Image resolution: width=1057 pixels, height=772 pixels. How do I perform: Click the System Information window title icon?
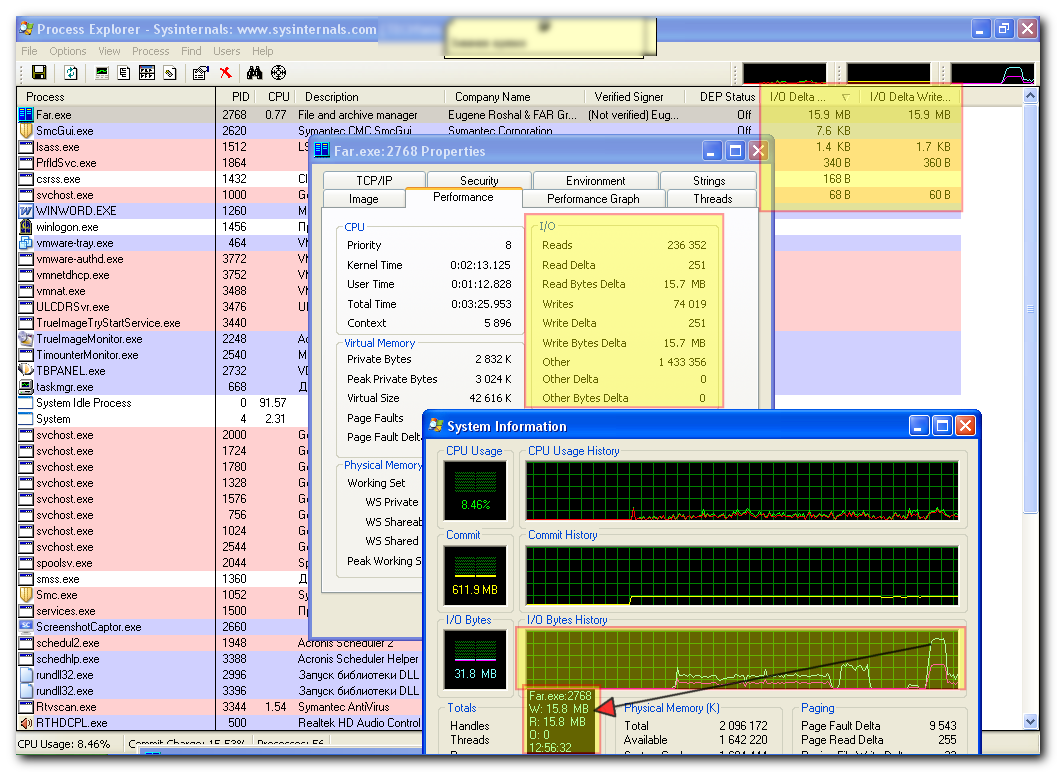pyautogui.click(x=436, y=425)
